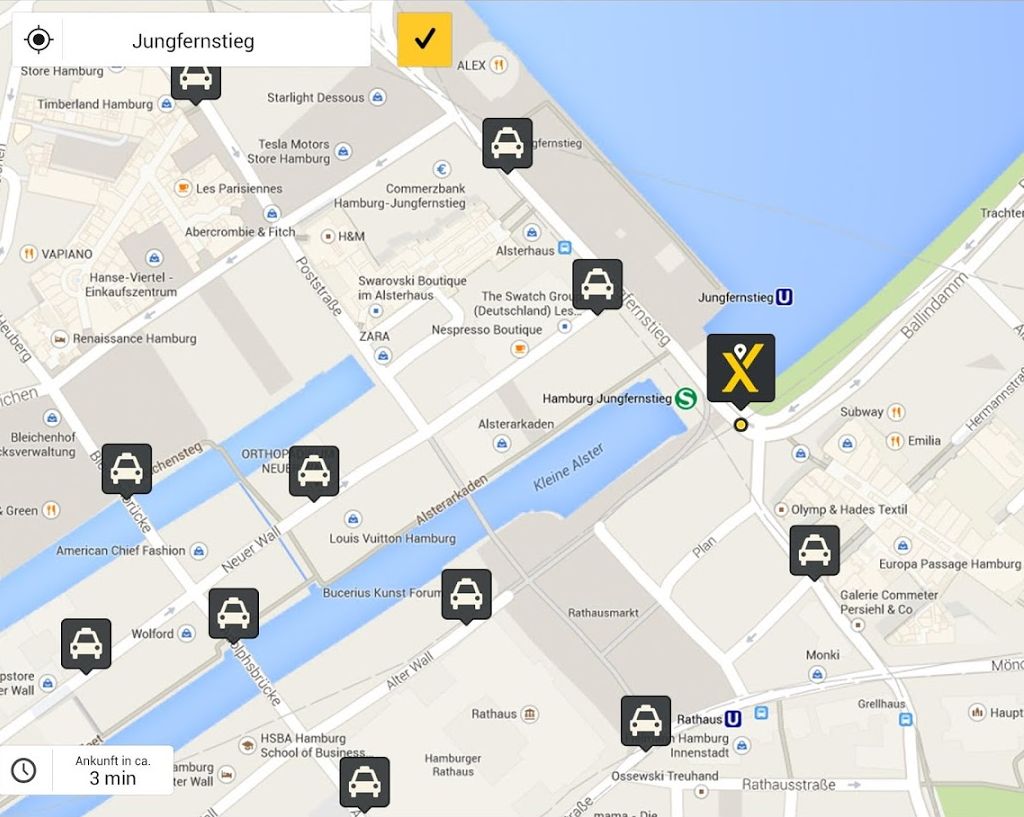Open the Rathaus landmark marker
This screenshot has width=1024, height=817.
(x=530, y=714)
